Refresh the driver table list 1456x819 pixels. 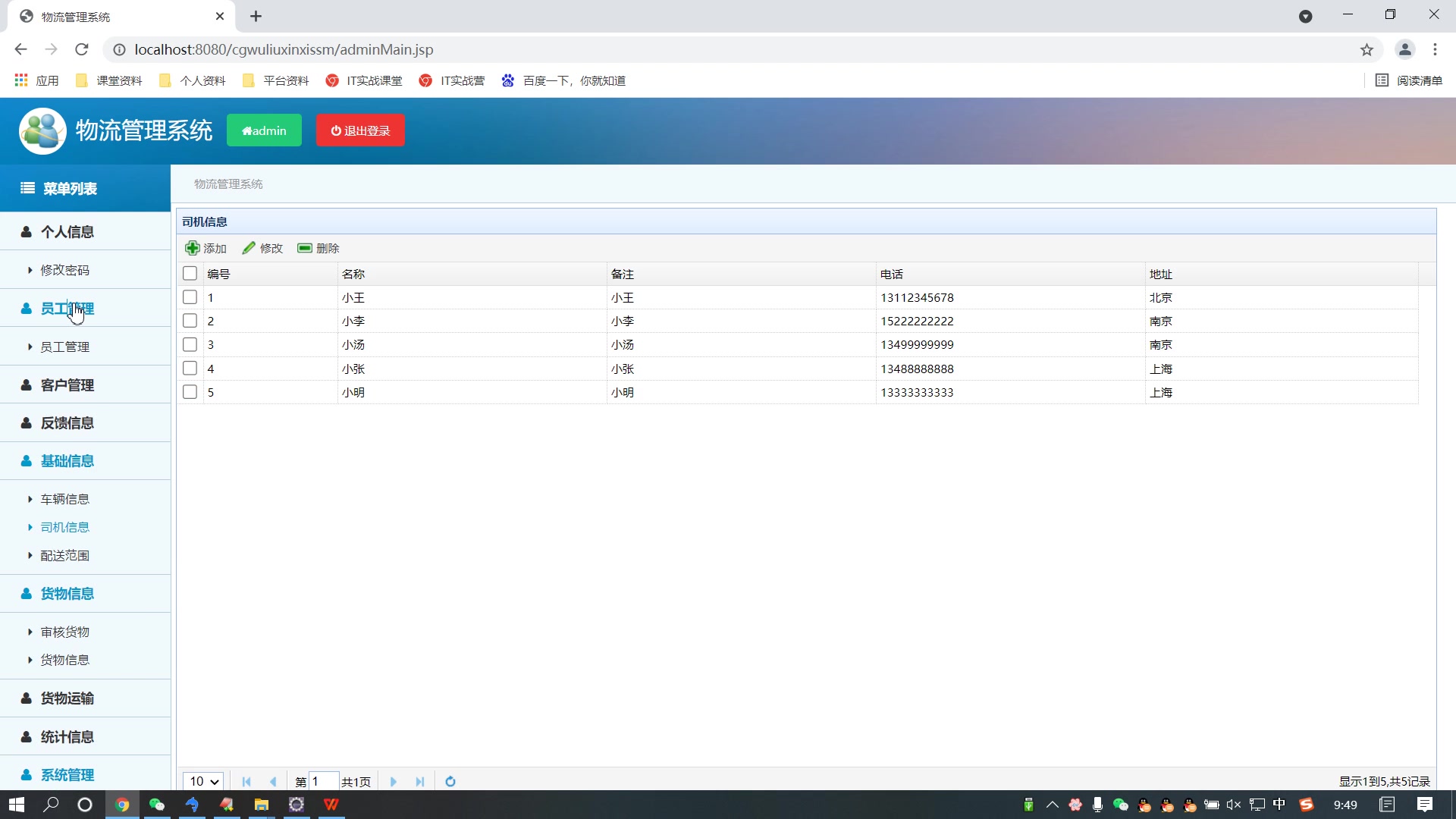pyautogui.click(x=450, y=781)
